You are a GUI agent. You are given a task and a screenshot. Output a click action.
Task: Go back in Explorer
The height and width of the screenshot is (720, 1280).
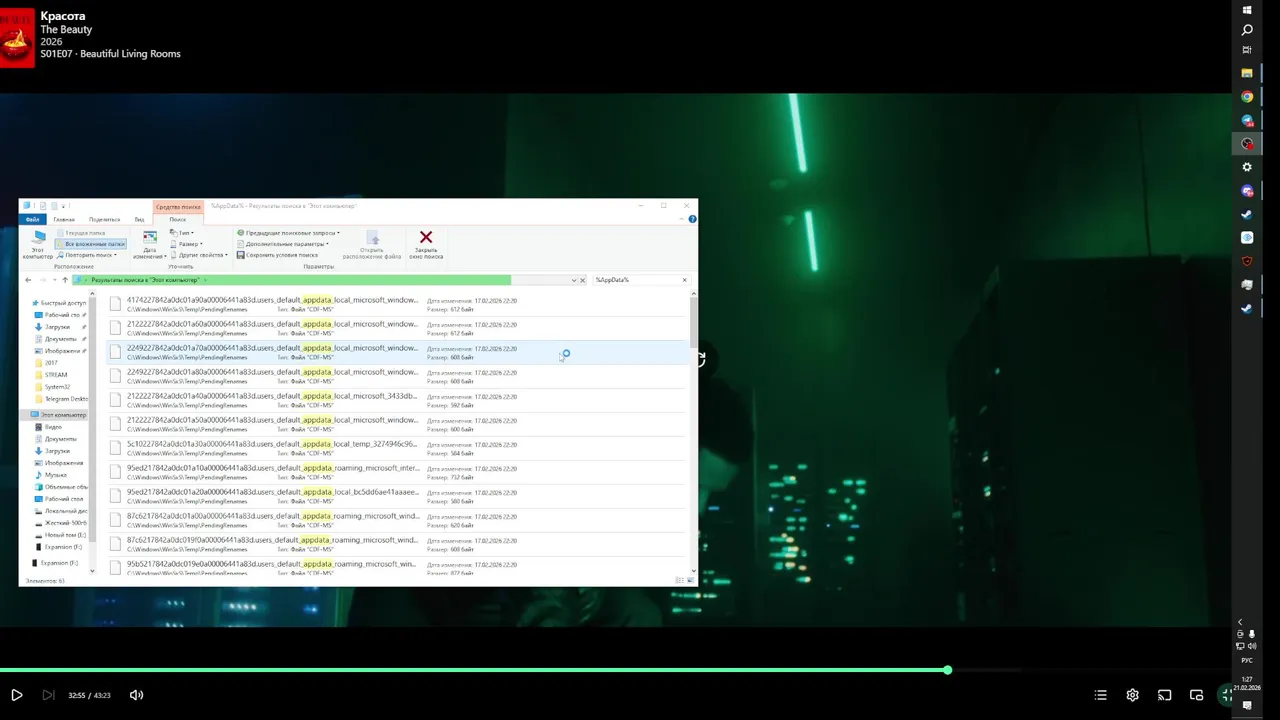(x=28, y=280)
